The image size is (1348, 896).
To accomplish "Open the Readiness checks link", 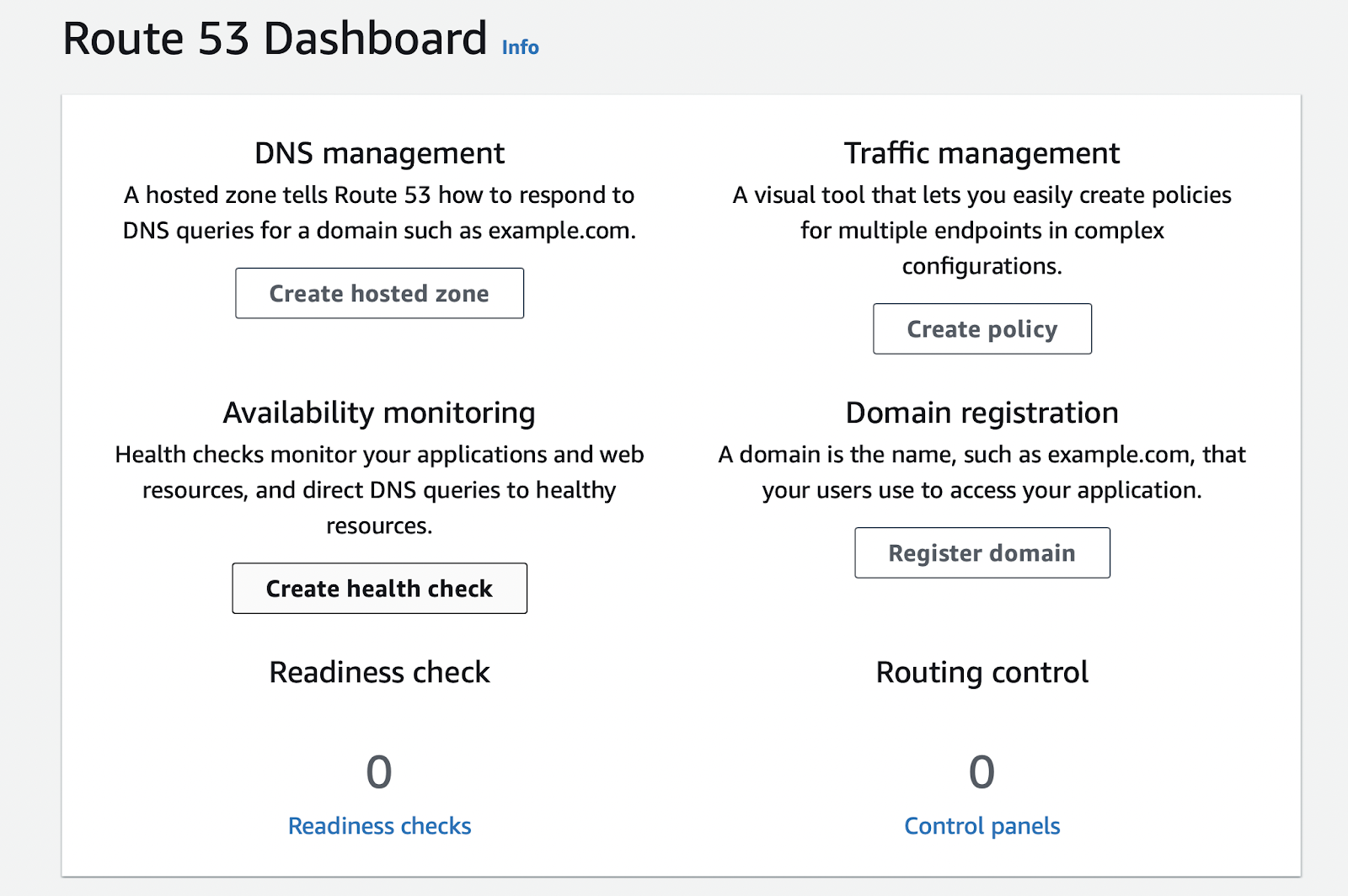I will 379,826.
